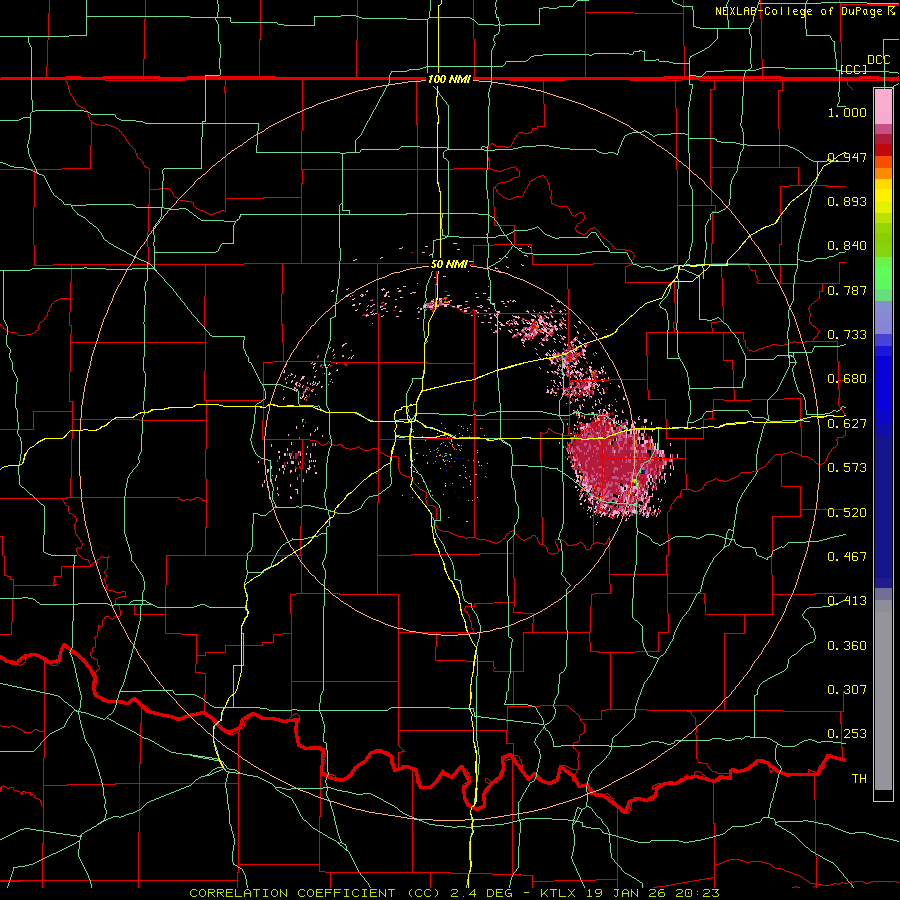Screen dimensions: 900x900
Task: Click the 0.573 color scale value
Action: pyautogui.click(x=847, y=468)
